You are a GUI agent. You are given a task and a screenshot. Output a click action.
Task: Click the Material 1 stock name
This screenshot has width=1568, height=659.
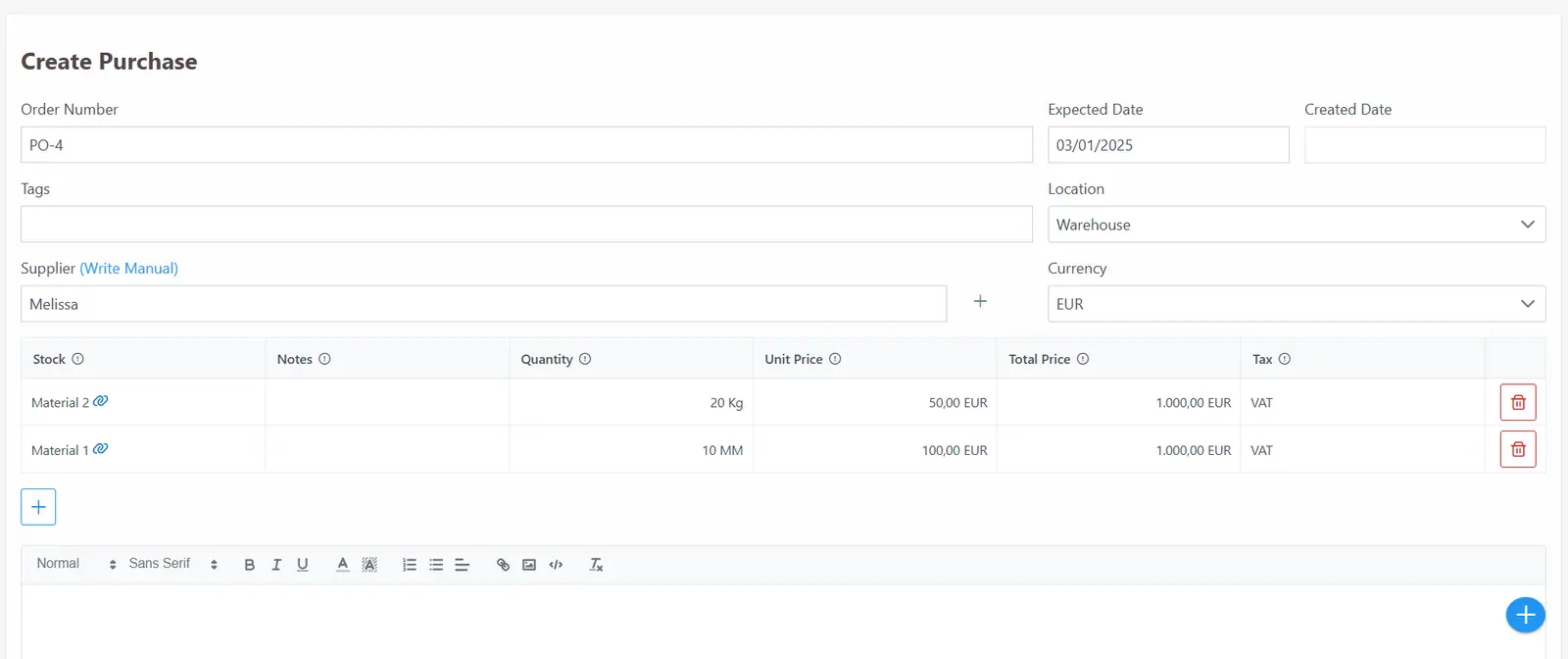60,450
